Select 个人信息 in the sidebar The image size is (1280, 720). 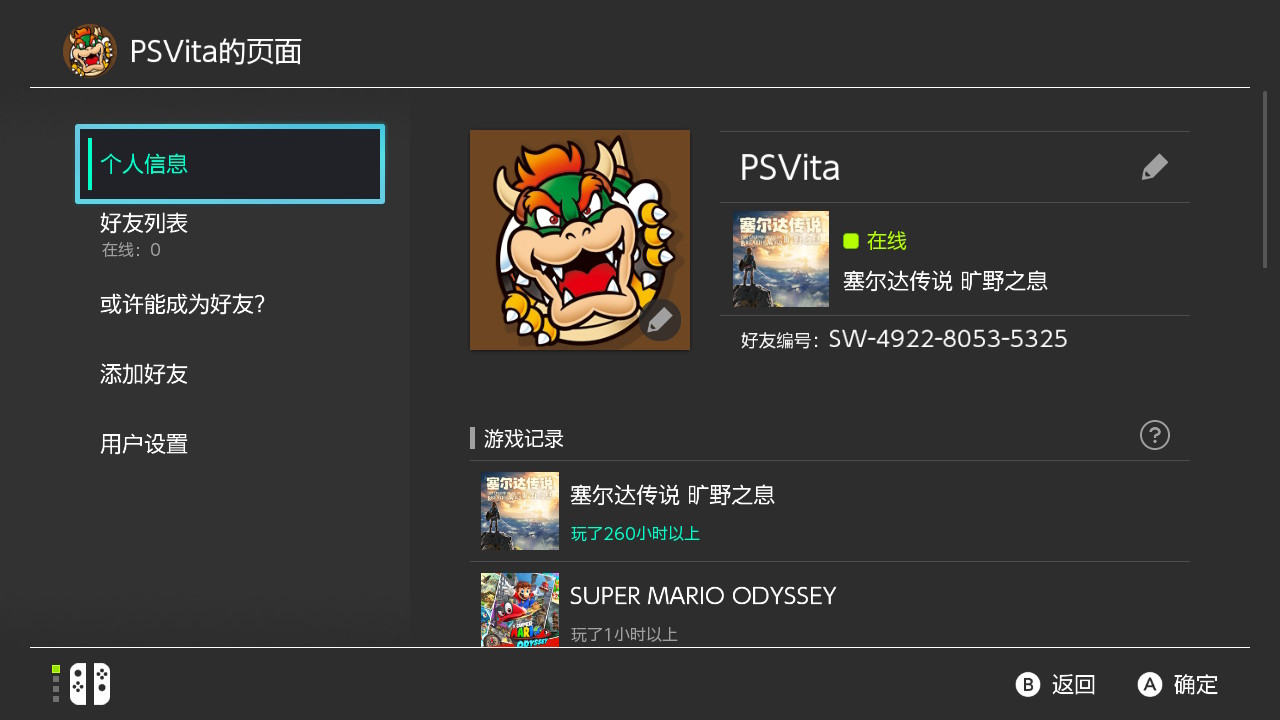[x=230, y=164]
